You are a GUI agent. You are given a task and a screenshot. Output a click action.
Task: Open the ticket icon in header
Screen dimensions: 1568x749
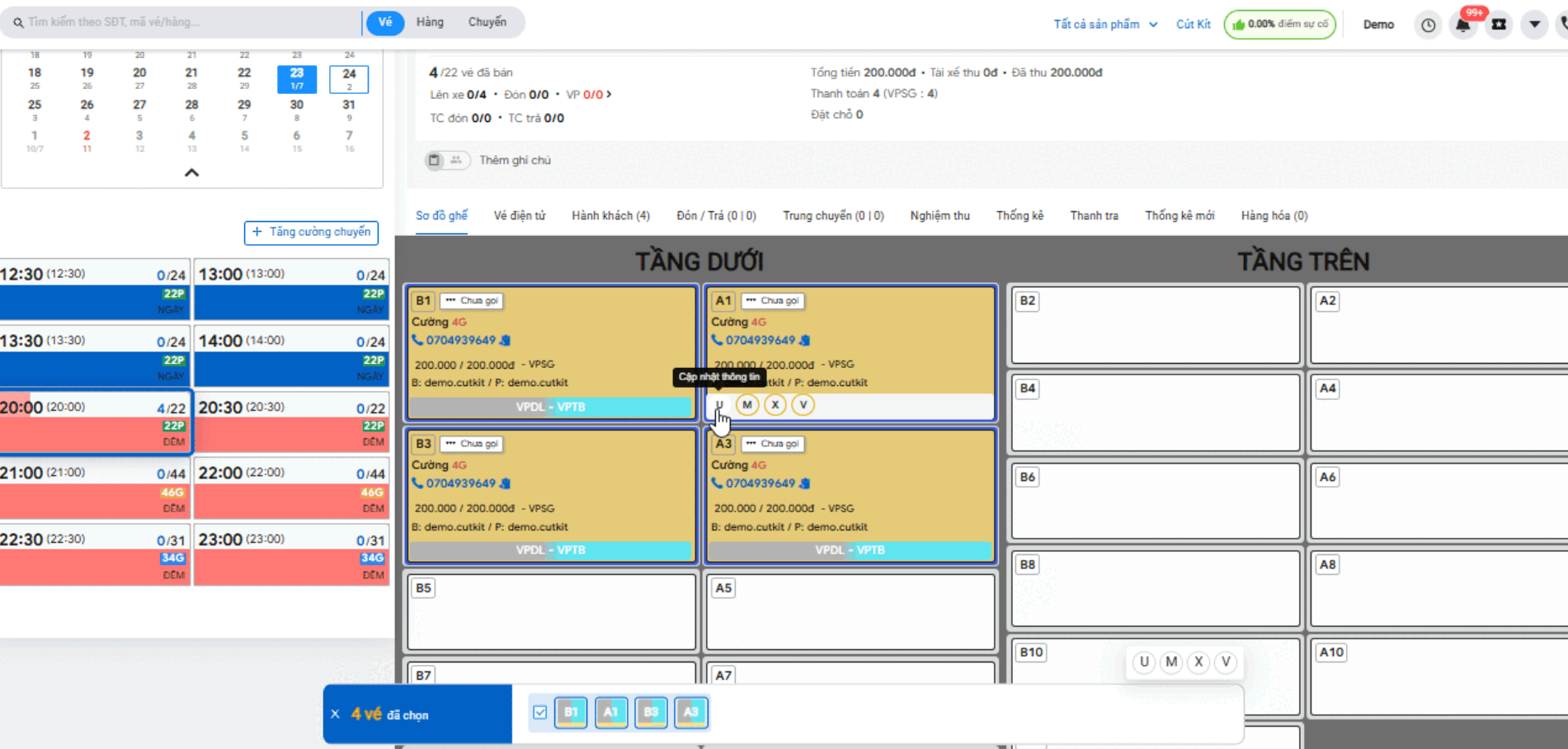(x=1499, y=25)
